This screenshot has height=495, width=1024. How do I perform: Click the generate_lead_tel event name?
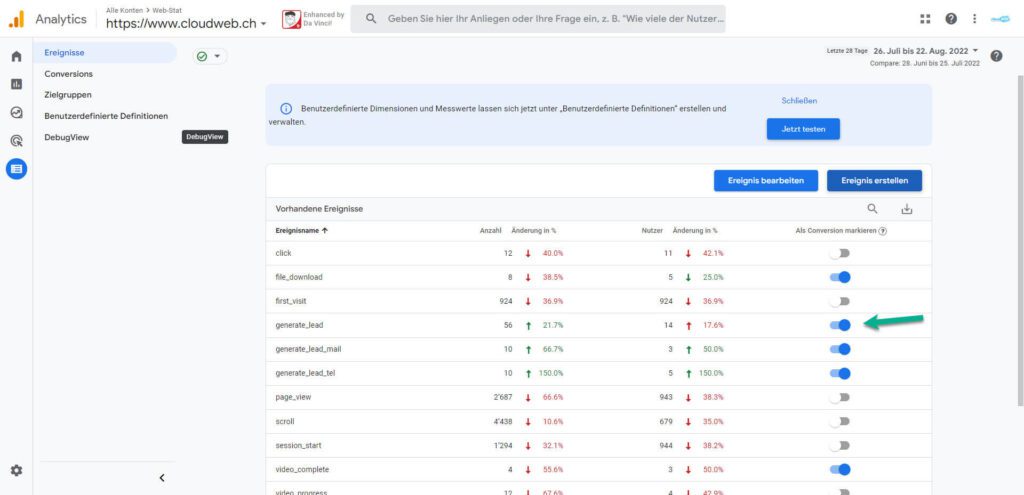point(306,373)
